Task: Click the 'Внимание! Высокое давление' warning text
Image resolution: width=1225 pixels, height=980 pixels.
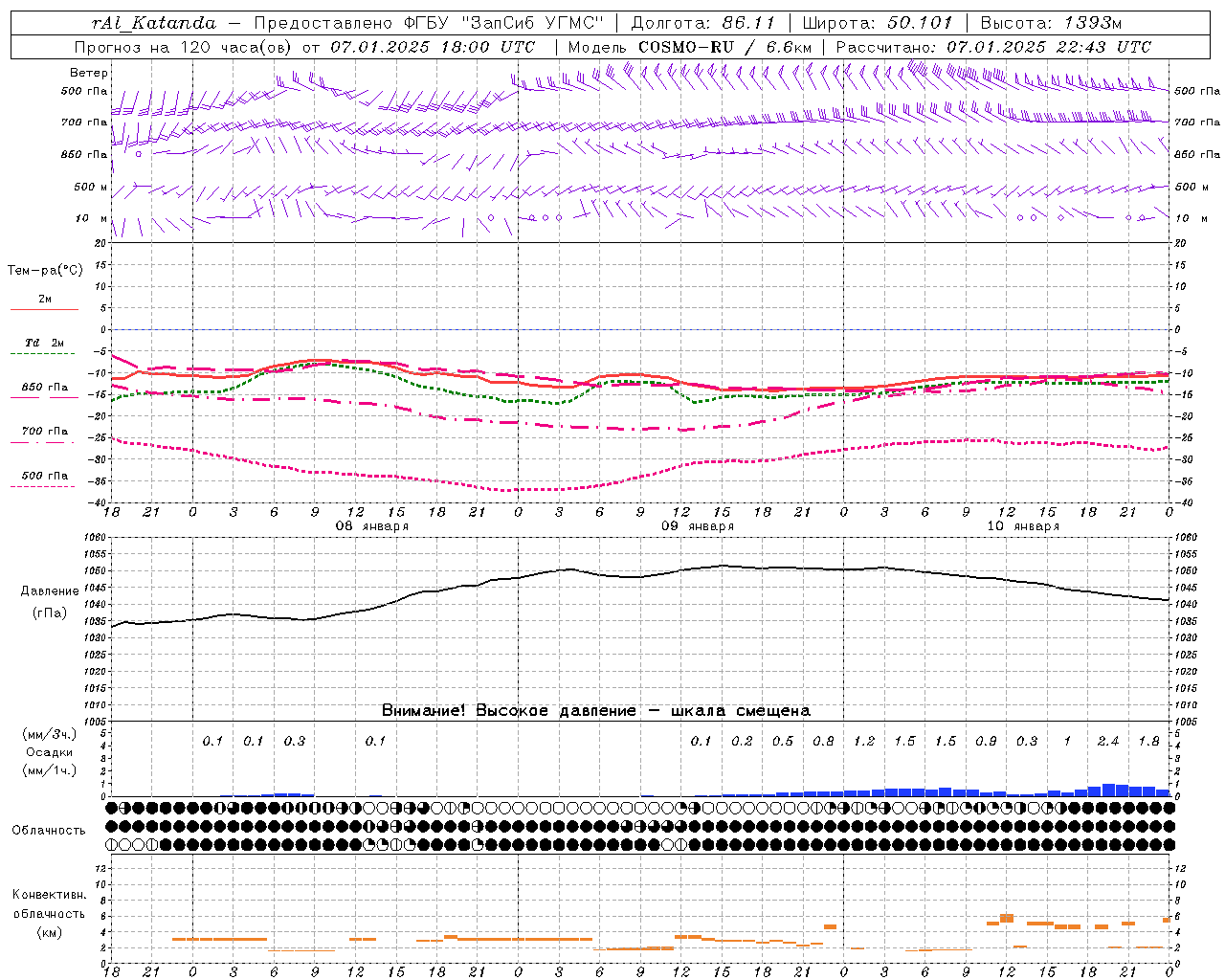Action: (x=509, y=710)
